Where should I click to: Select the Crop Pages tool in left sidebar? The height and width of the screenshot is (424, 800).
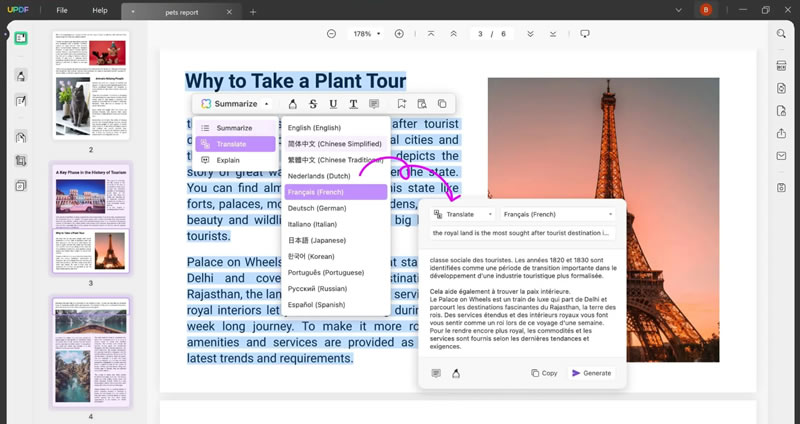coord(21,161)
